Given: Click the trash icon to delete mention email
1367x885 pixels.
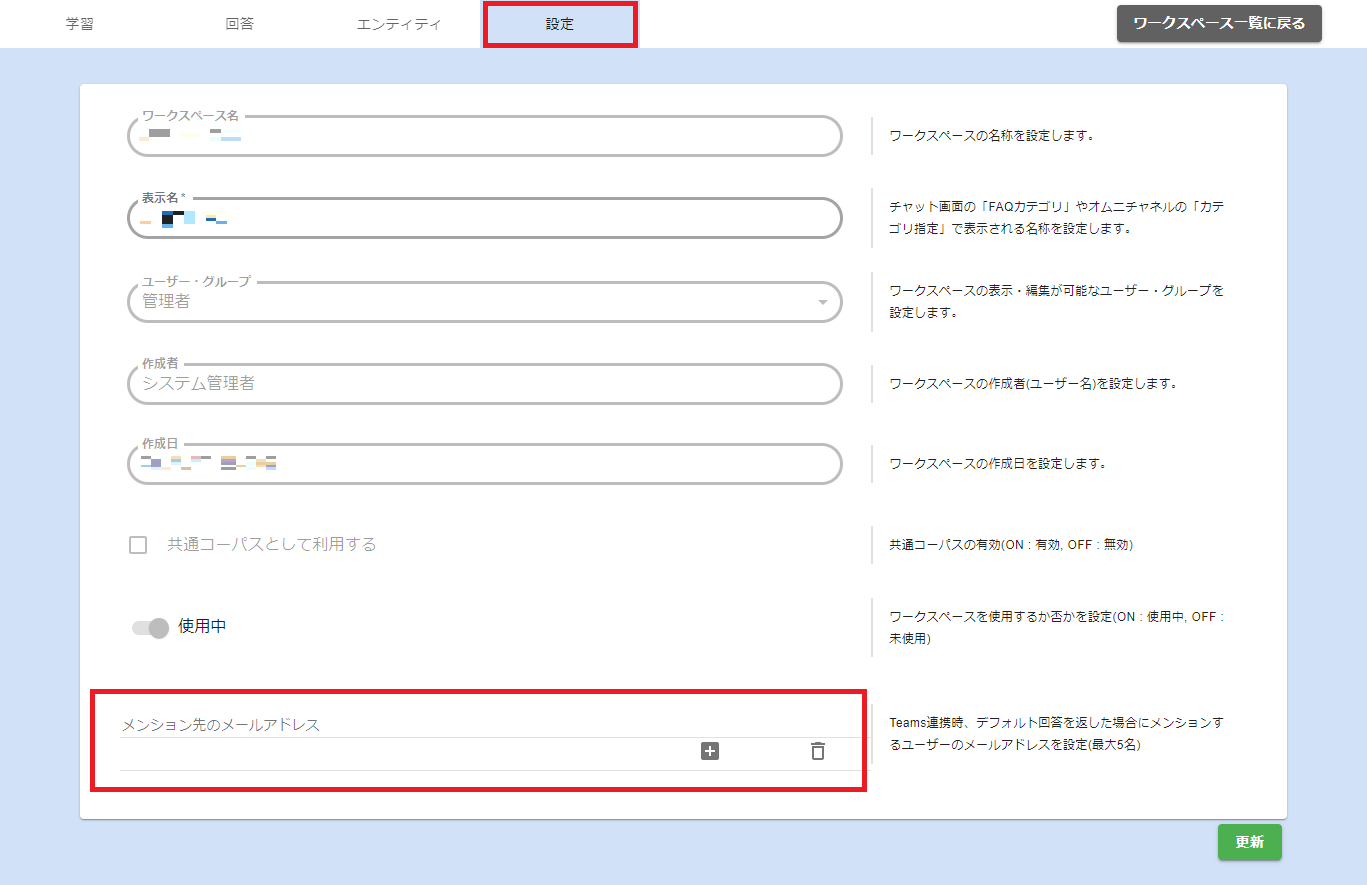Looking at the screenshot, I should tap(818, 751).
